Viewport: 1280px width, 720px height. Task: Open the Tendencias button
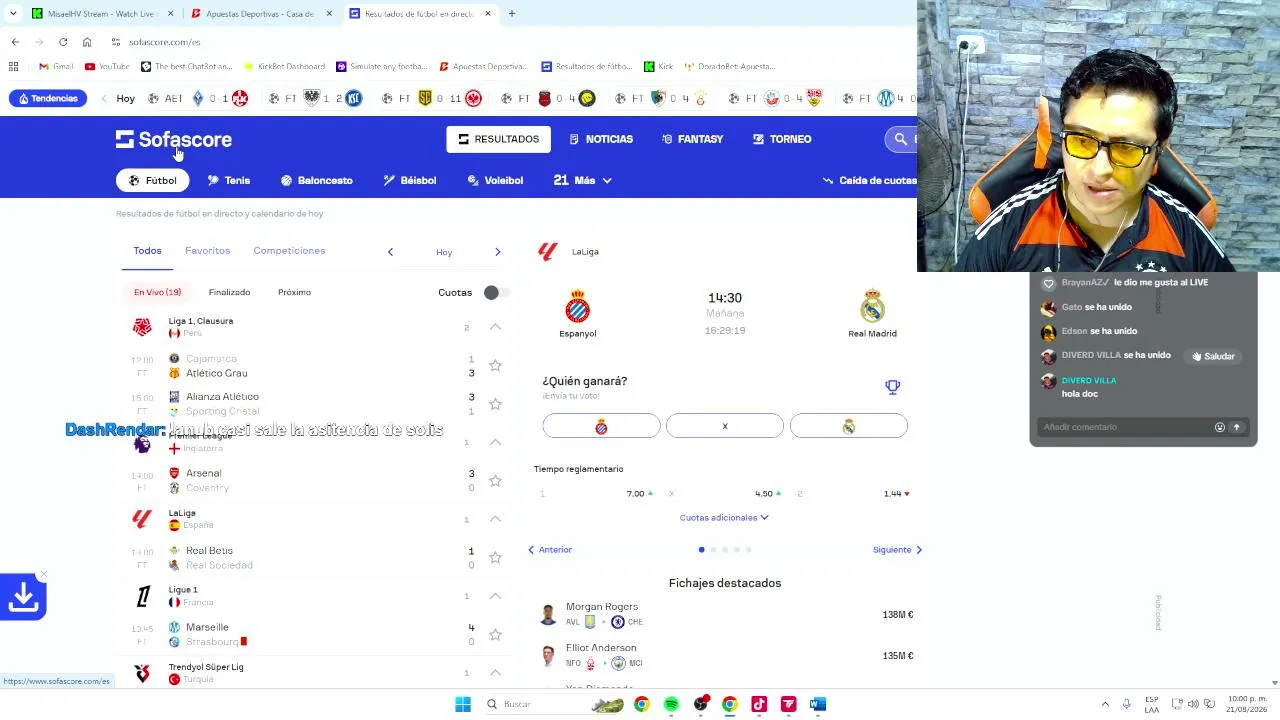pyautogui.click(x=47, y=98)
